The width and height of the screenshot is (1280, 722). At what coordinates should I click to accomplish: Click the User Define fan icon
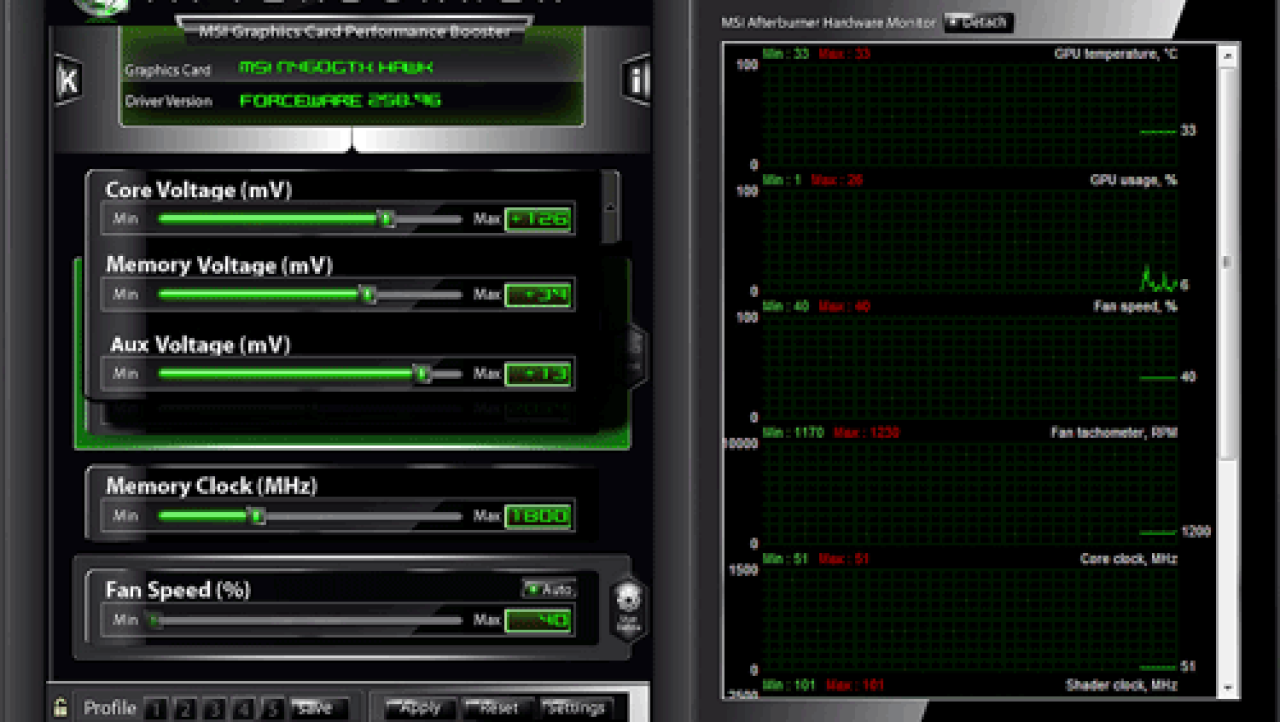629,608
